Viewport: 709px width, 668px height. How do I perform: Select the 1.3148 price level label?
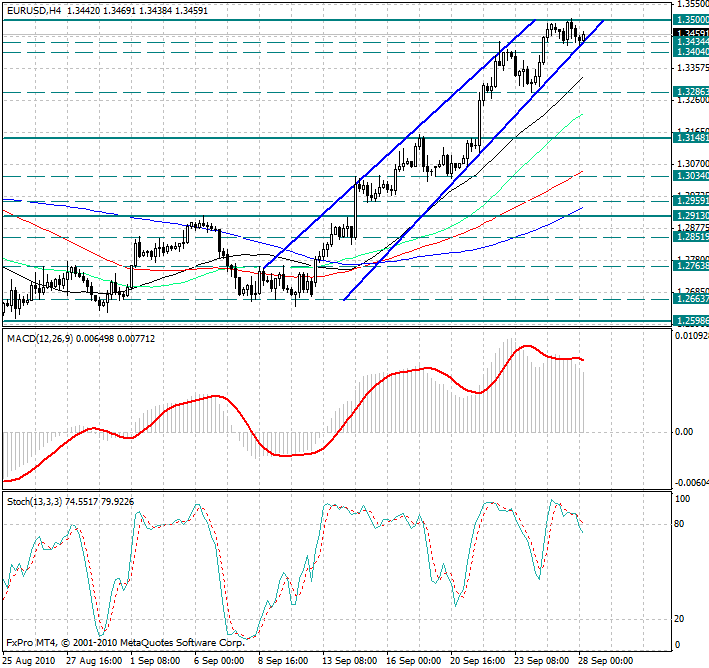click(691, 137)
